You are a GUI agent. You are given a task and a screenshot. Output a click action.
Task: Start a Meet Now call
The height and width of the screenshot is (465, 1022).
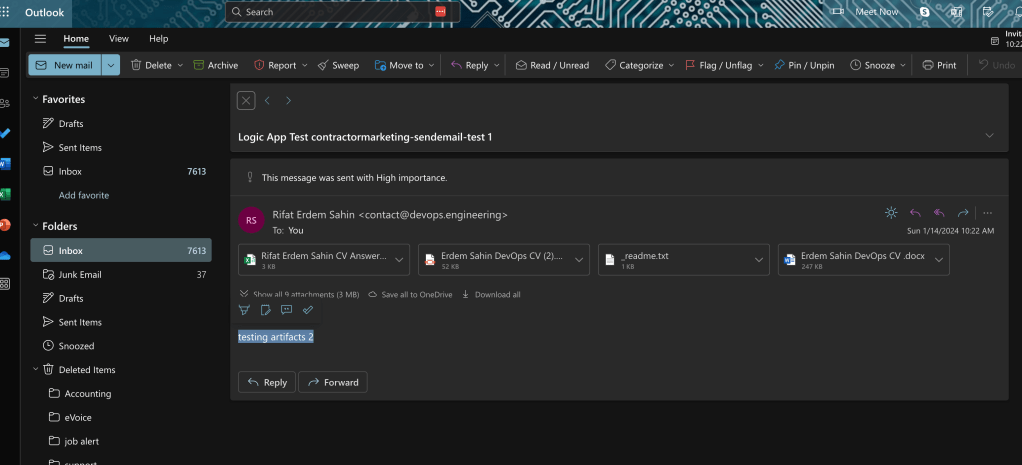click(865, 12)
